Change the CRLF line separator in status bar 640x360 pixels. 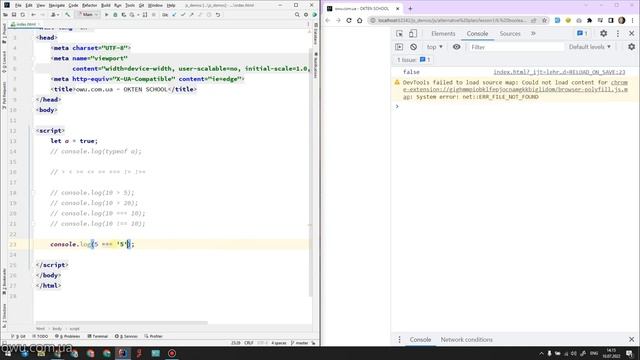[249, 343]
